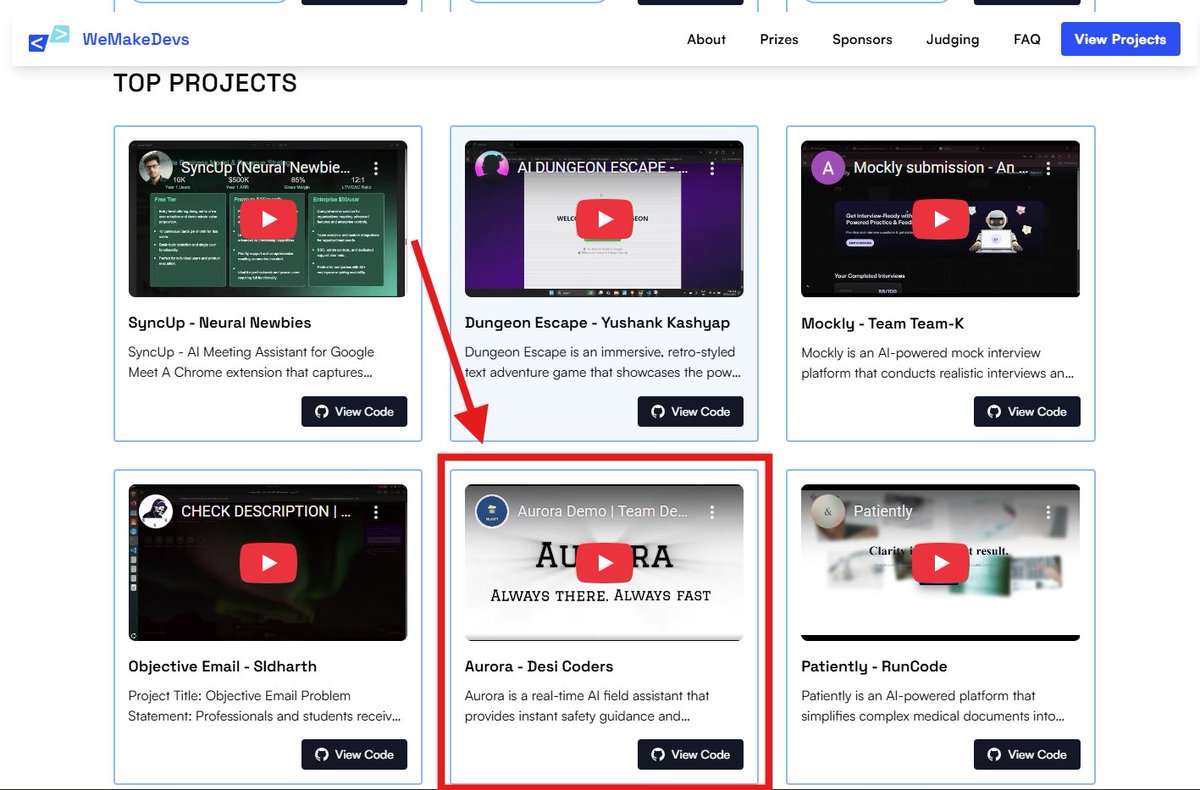Viewport: 1200px width, 790px height.
Task: Click the WeMakeDevs logo icon
Action: tap(49, 39)
